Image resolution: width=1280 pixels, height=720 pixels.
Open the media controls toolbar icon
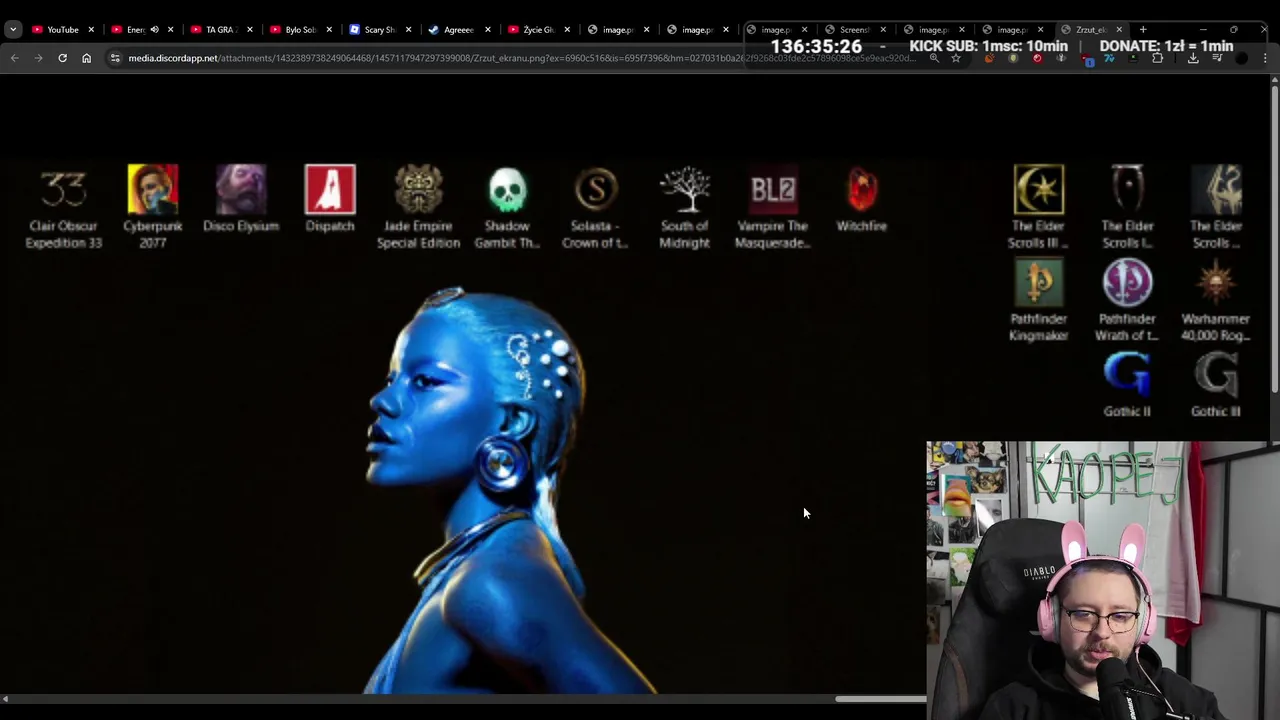pyautogui.click(x=1217, y=58)
